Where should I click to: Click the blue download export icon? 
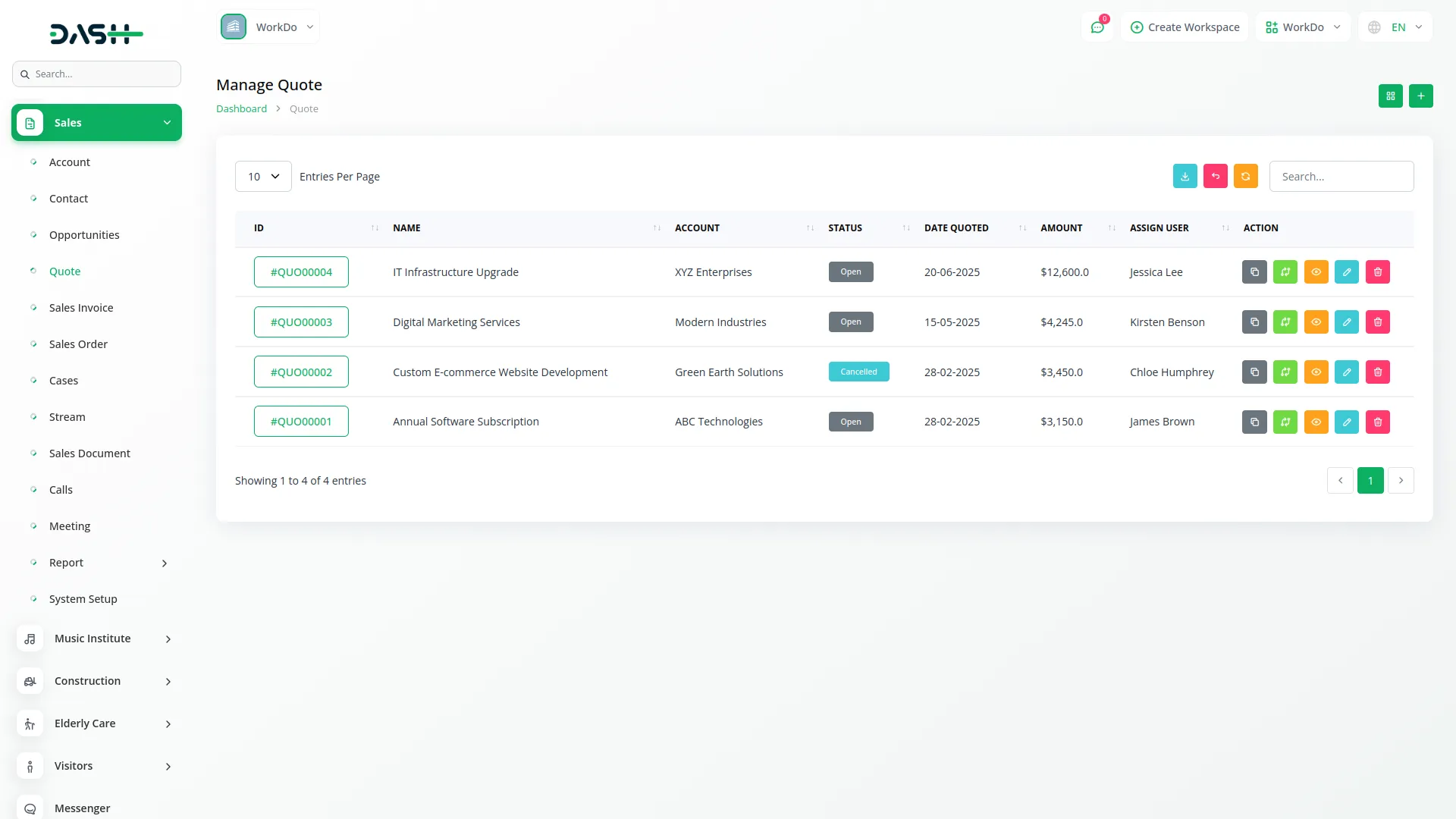(1185, 176)
